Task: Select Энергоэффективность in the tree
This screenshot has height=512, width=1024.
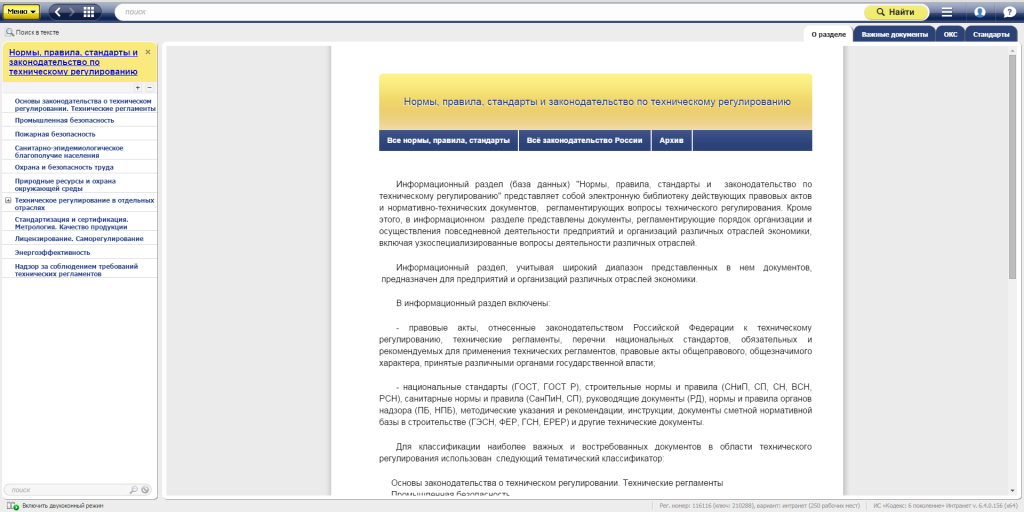Action: coord(52,252)
